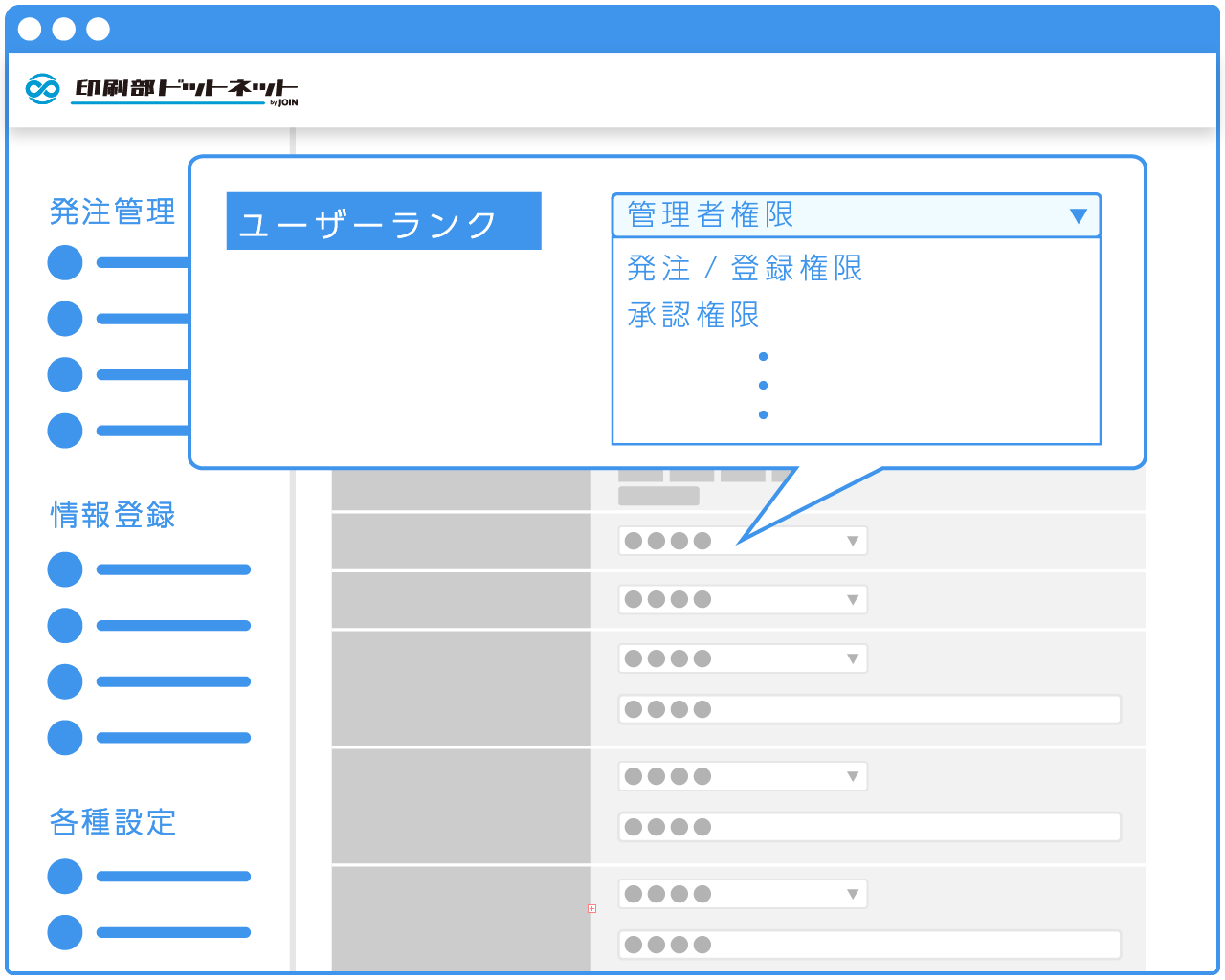
Task: Expand the second placeholder dropdown in the form
Action: (x=743, y=599)
